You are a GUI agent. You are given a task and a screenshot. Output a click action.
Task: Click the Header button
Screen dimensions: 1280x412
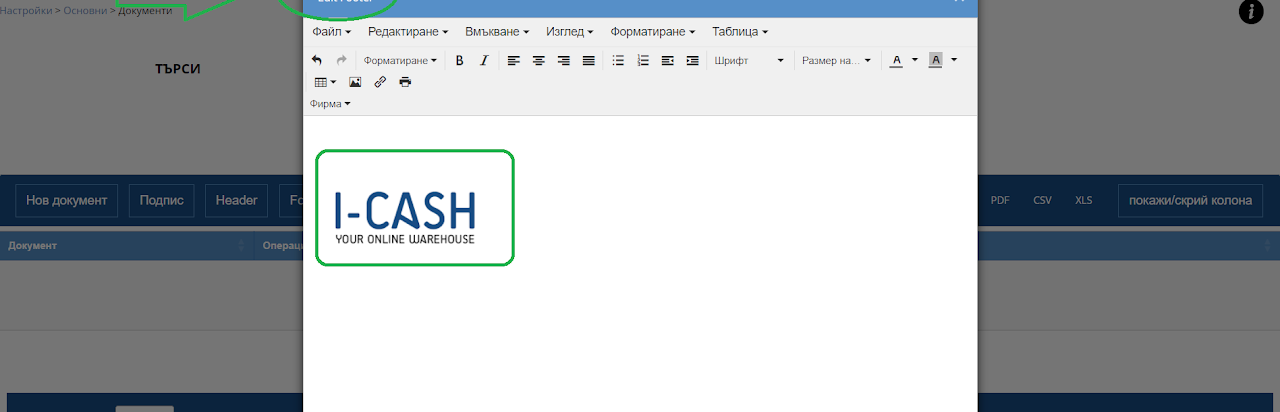(x=237, y=200)
